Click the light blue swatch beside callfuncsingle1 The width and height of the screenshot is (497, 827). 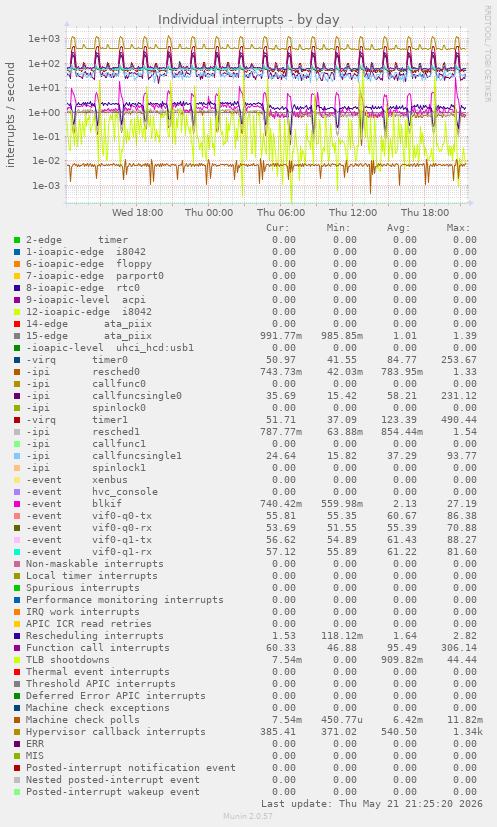pos(17,456)
